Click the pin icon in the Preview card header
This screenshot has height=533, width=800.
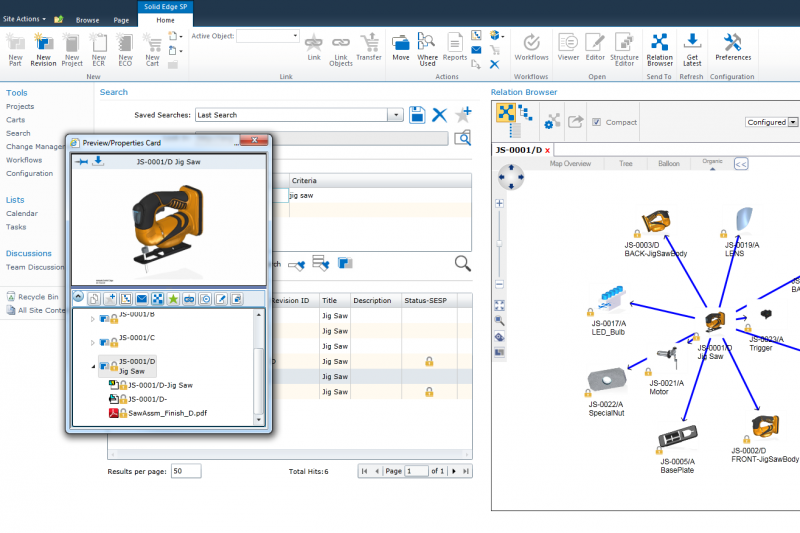81,162
